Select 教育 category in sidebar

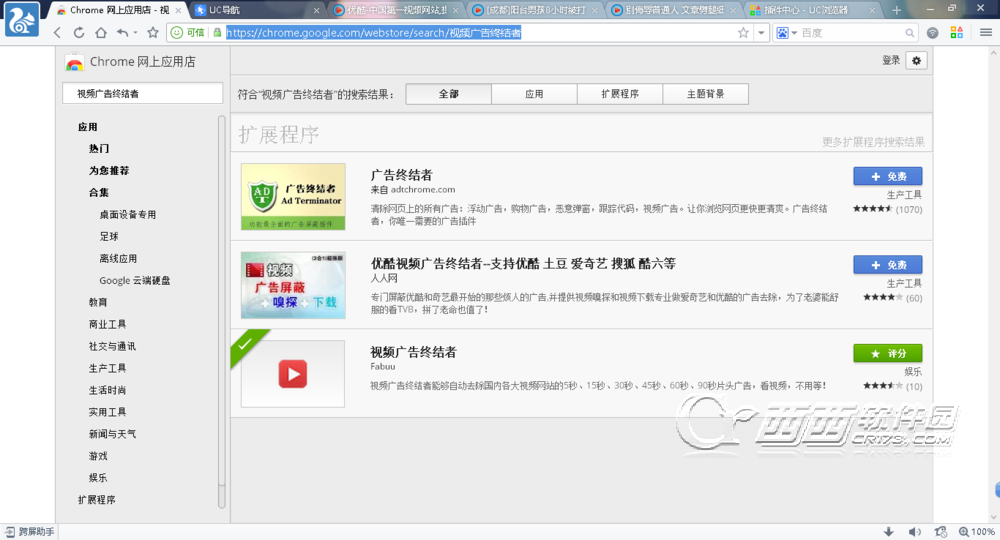point(98,302)
